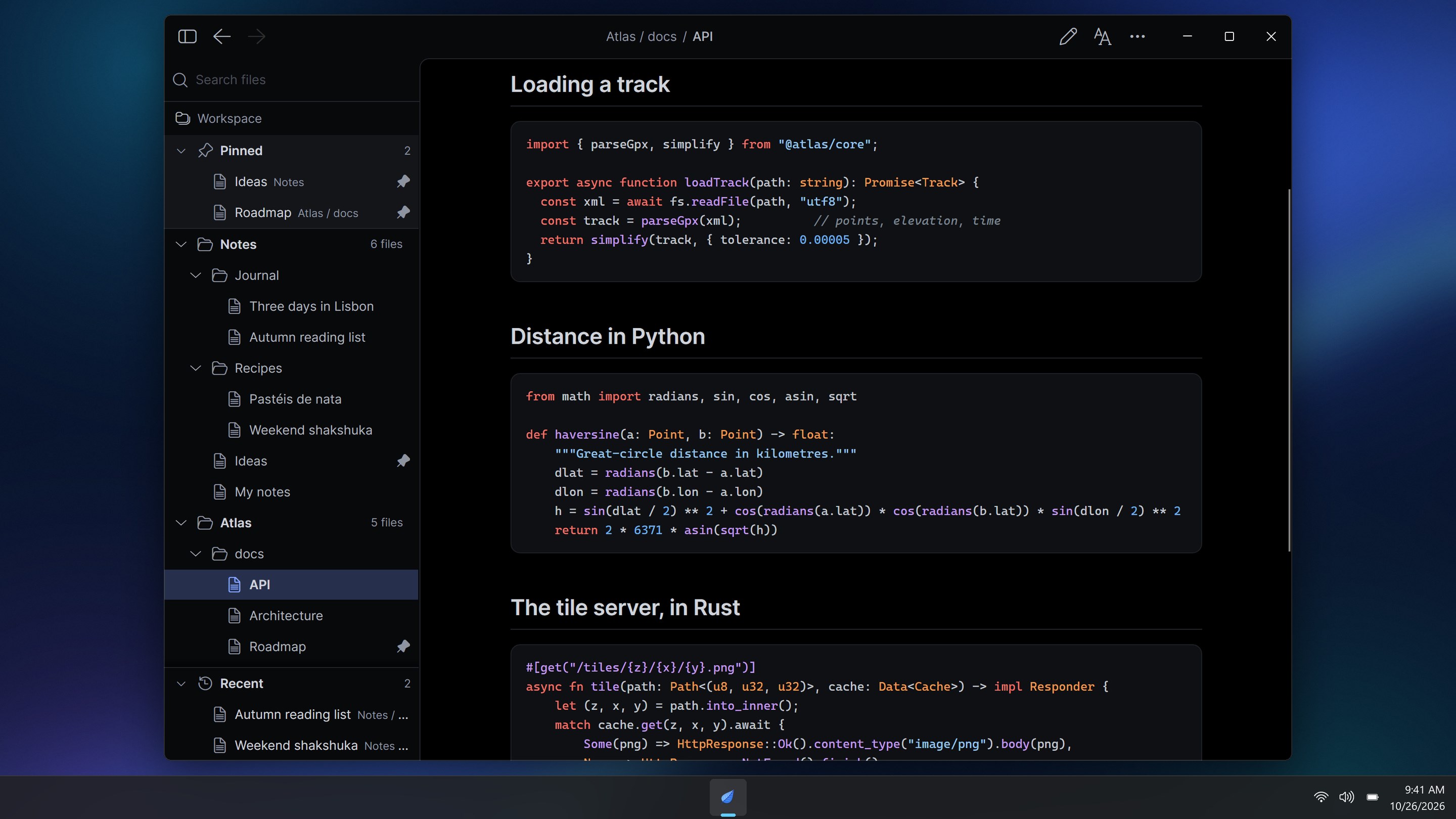
Task: Open Three days in Lisbon note
Action: [292, 306]
